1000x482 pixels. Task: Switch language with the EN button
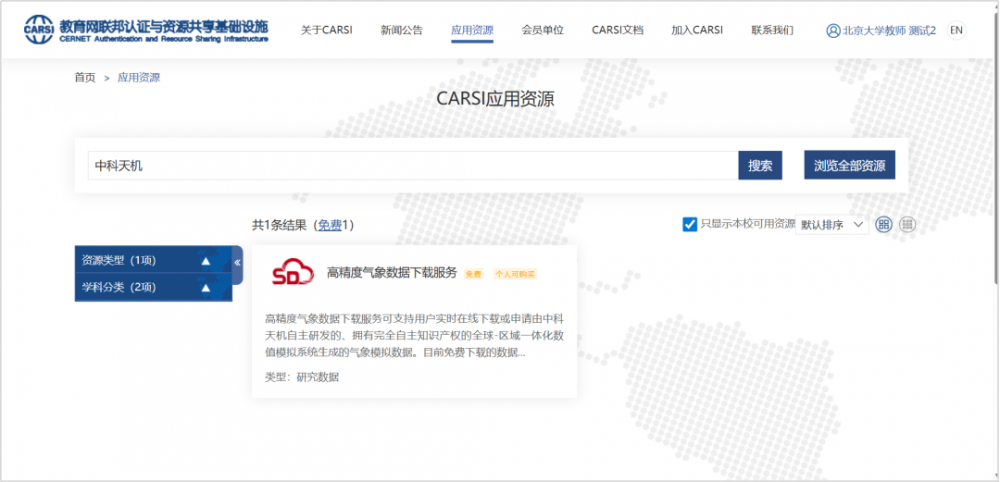tap(956, 30)
